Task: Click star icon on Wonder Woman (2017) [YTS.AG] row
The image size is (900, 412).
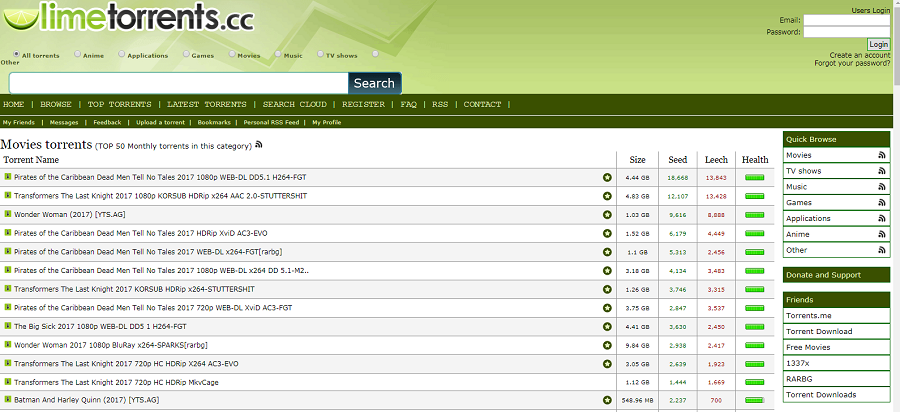Action: coord(607,215)
